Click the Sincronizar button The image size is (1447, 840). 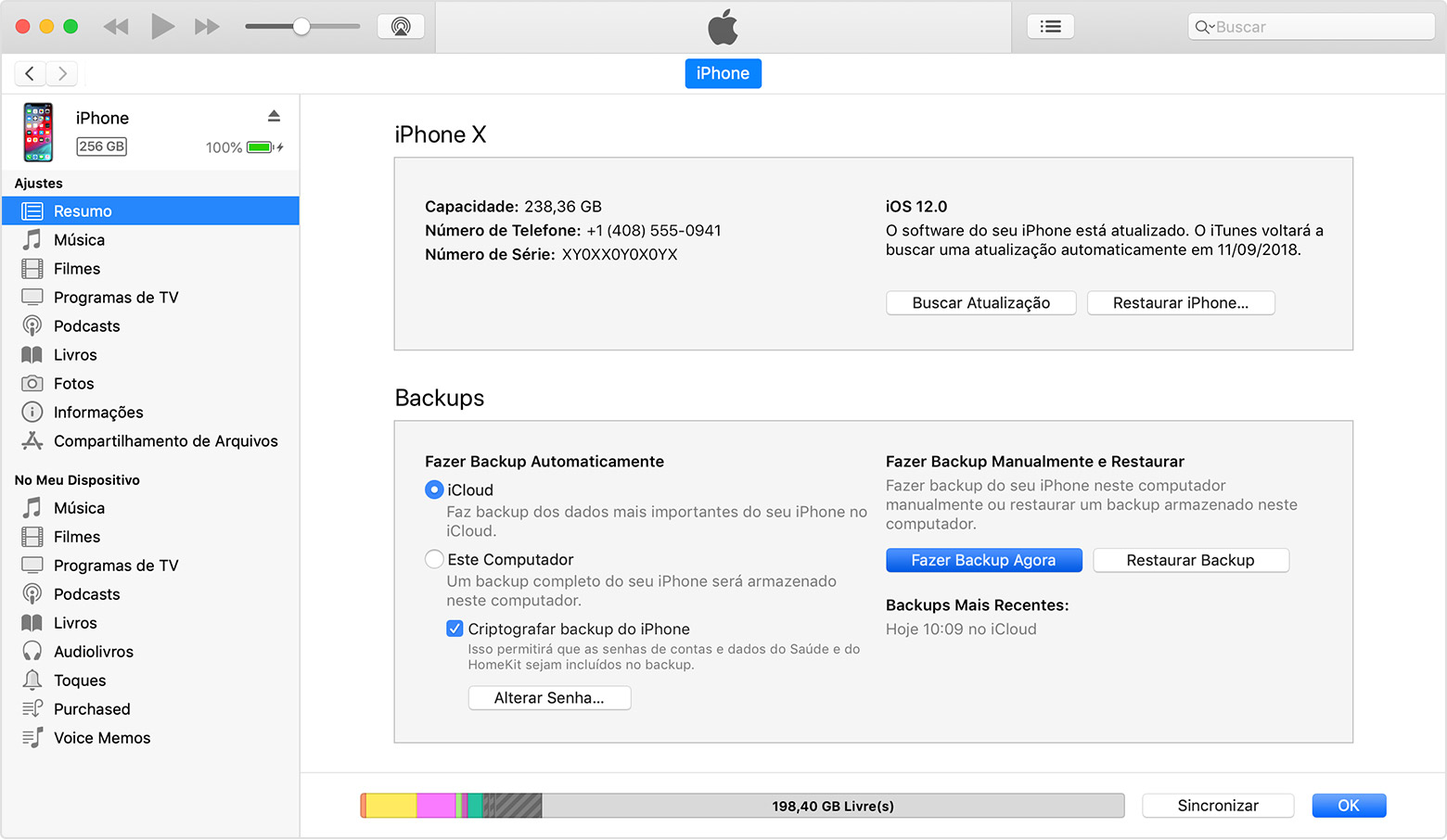tap(1218, 806)
